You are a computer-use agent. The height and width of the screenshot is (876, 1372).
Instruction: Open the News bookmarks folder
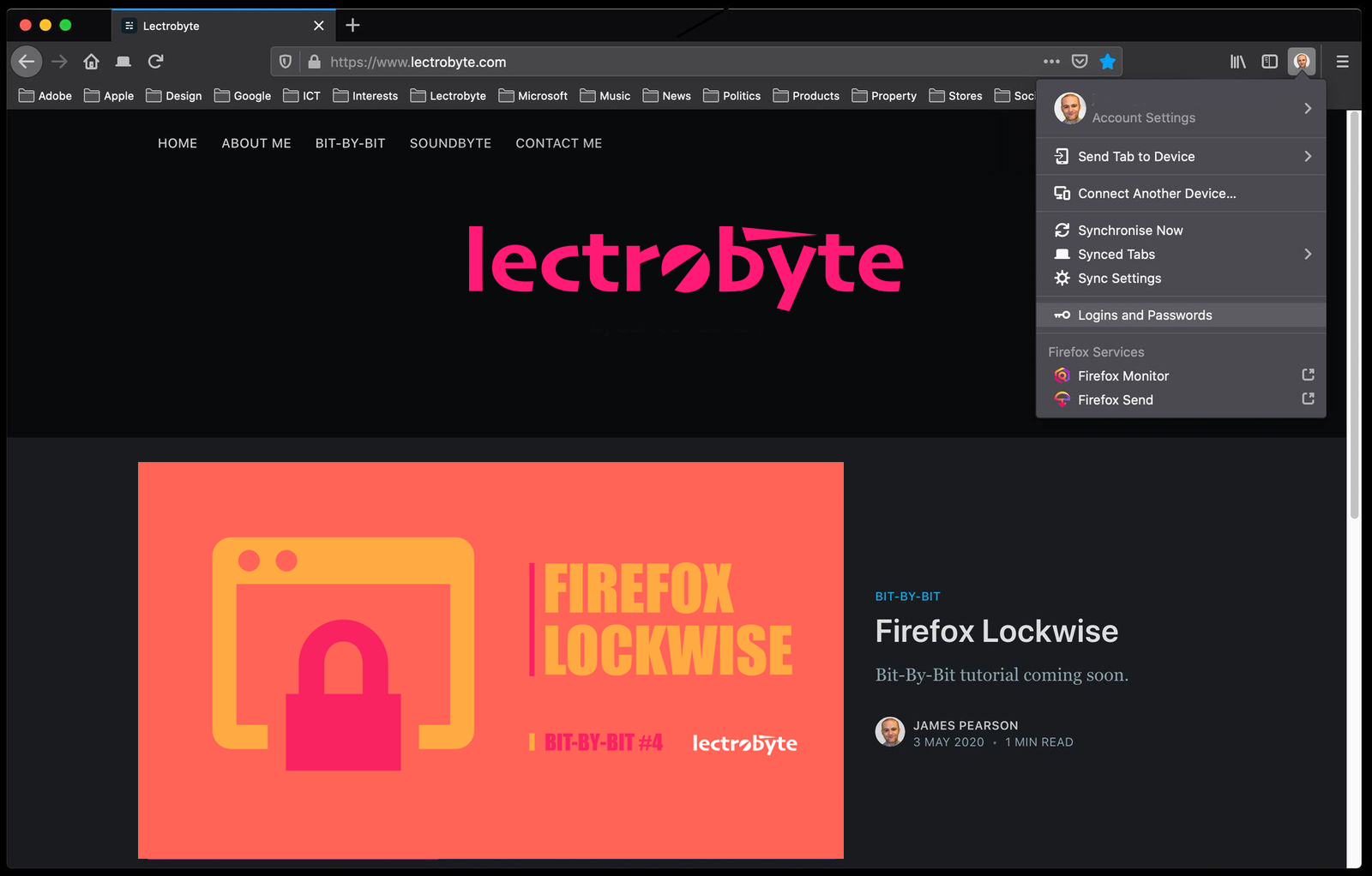[x=667, y=96]
